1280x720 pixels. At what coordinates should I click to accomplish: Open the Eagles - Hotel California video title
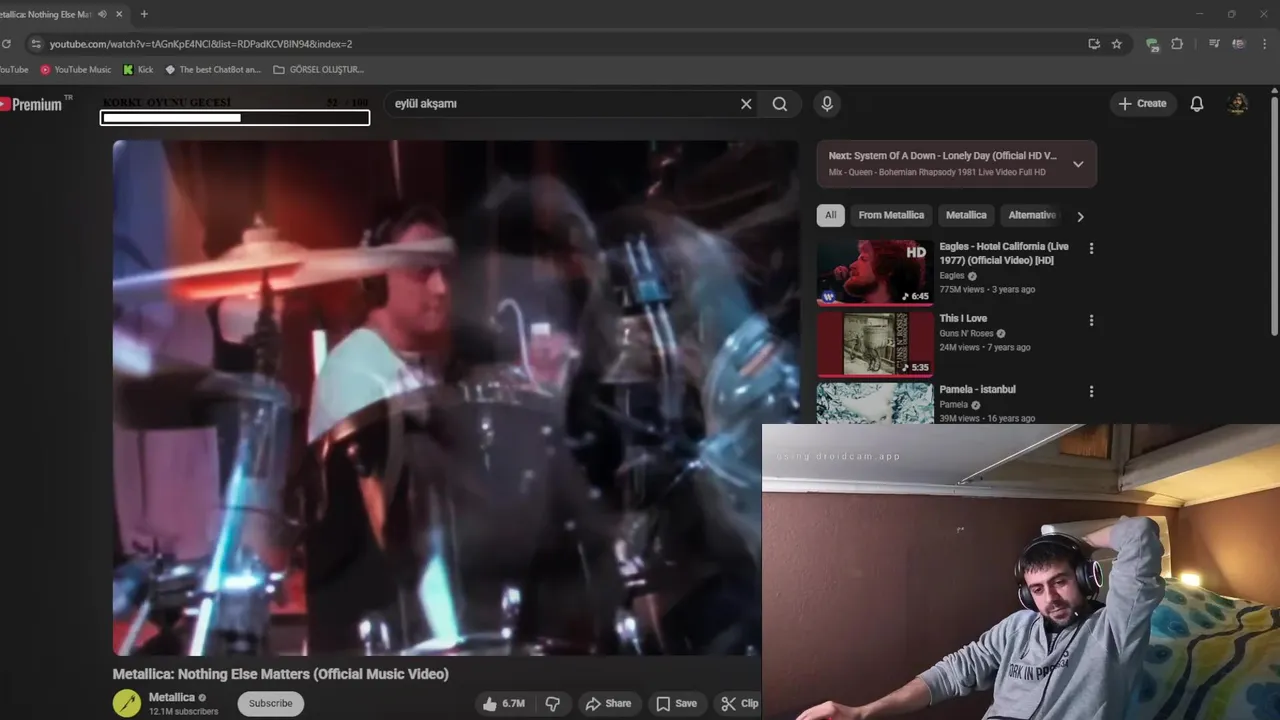pyautogui.click(x=1004, y=253)
